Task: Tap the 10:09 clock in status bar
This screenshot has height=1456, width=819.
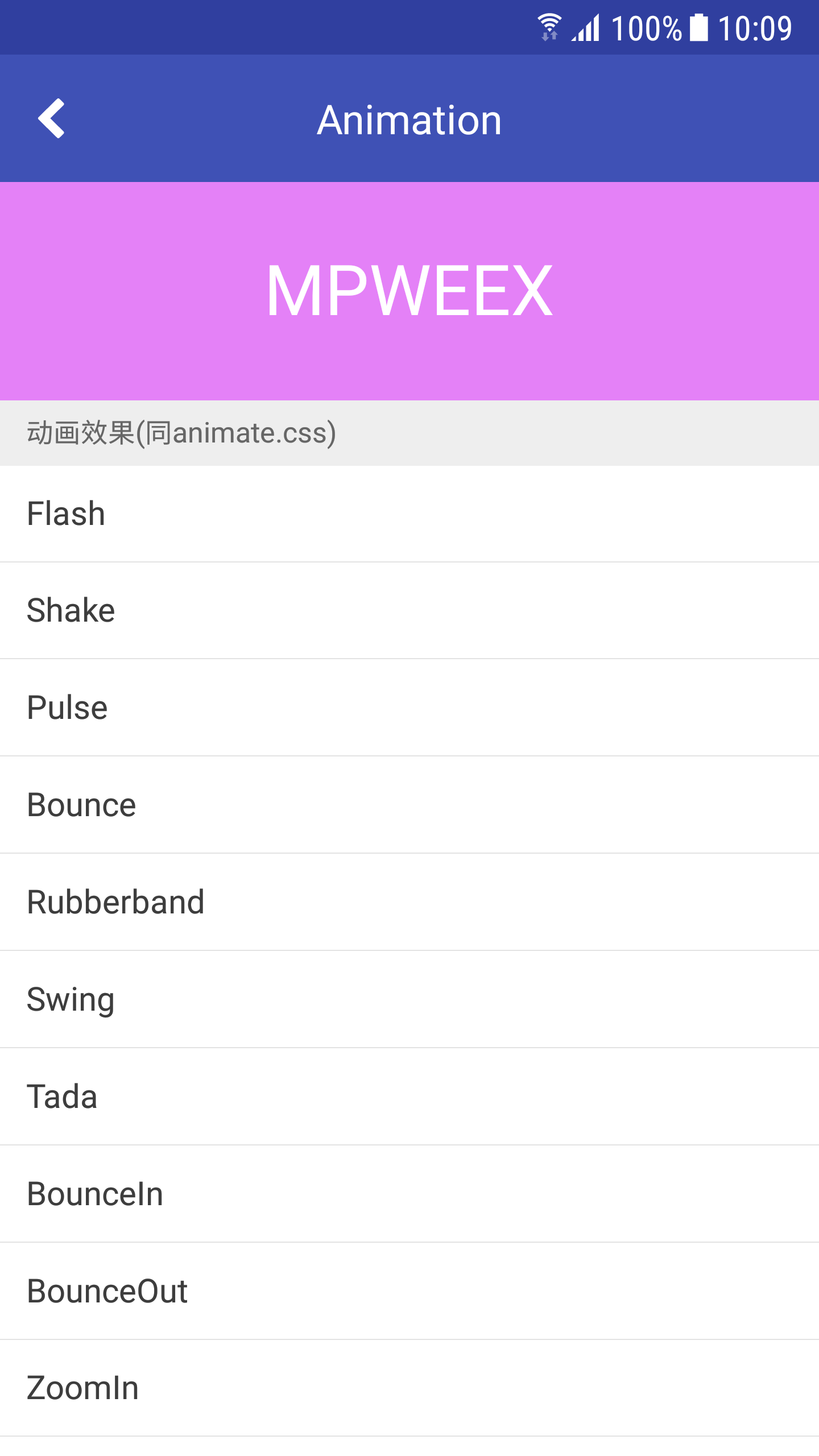Action: click(x=755, y=28)
